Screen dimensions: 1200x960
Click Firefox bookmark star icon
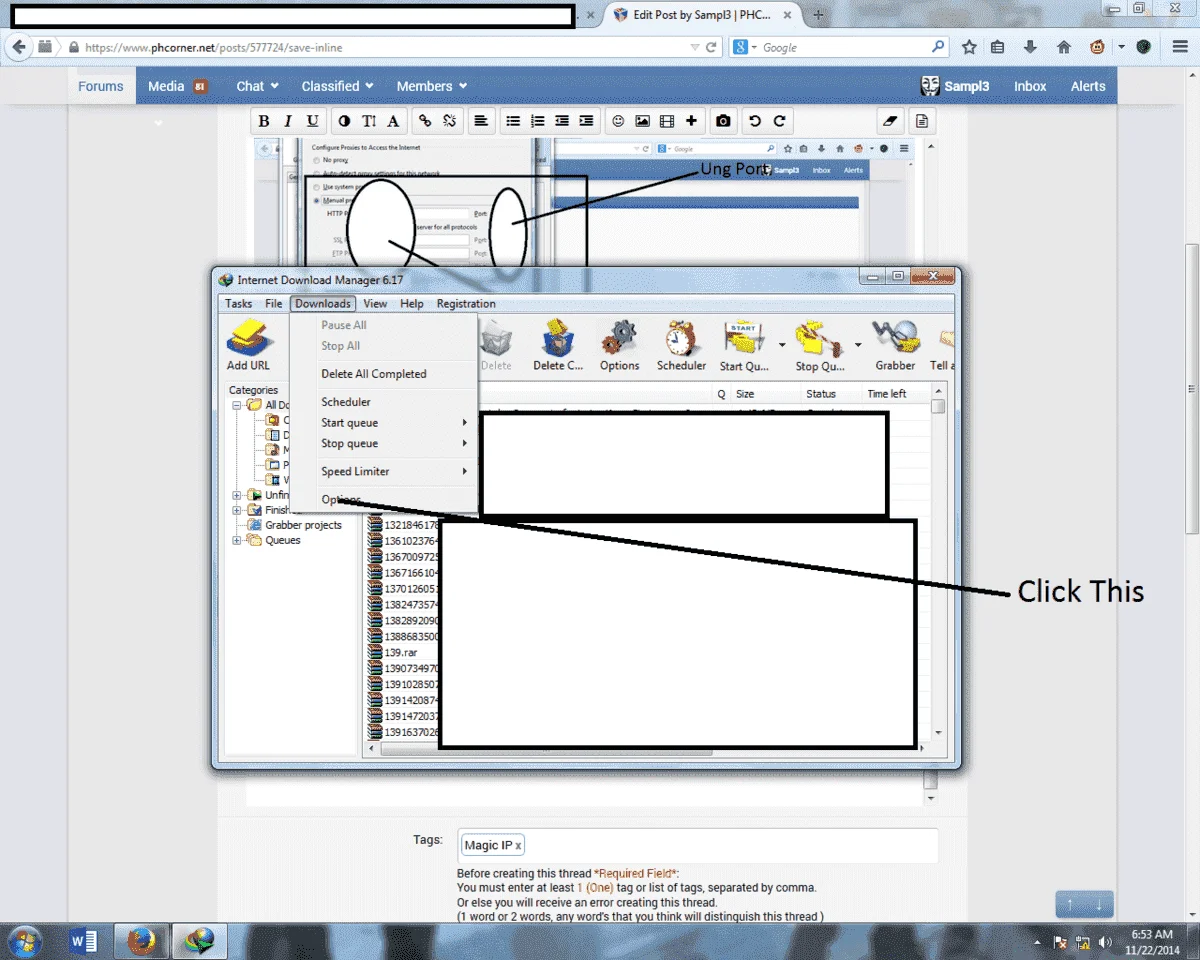click(969, 47)
